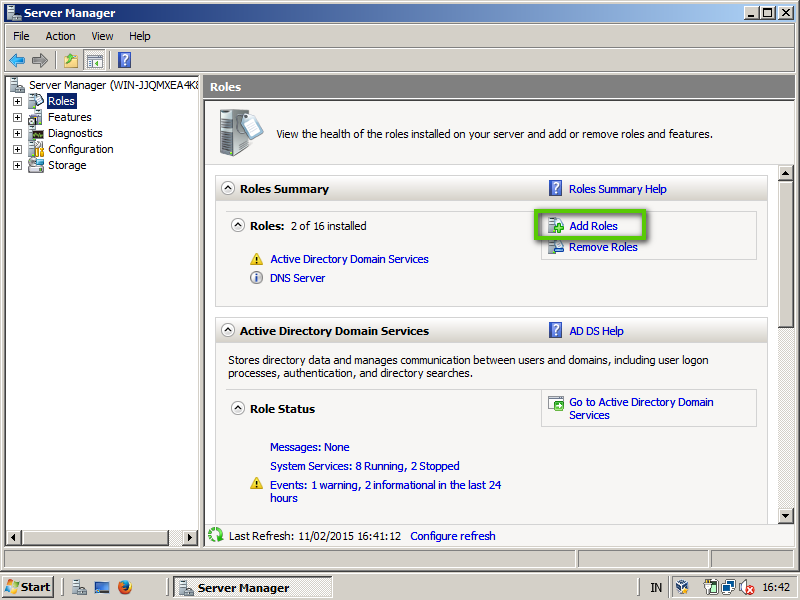
Task: Click the main pane scroll up arrow
Action: pyautogui.click(x=786, y=173)
